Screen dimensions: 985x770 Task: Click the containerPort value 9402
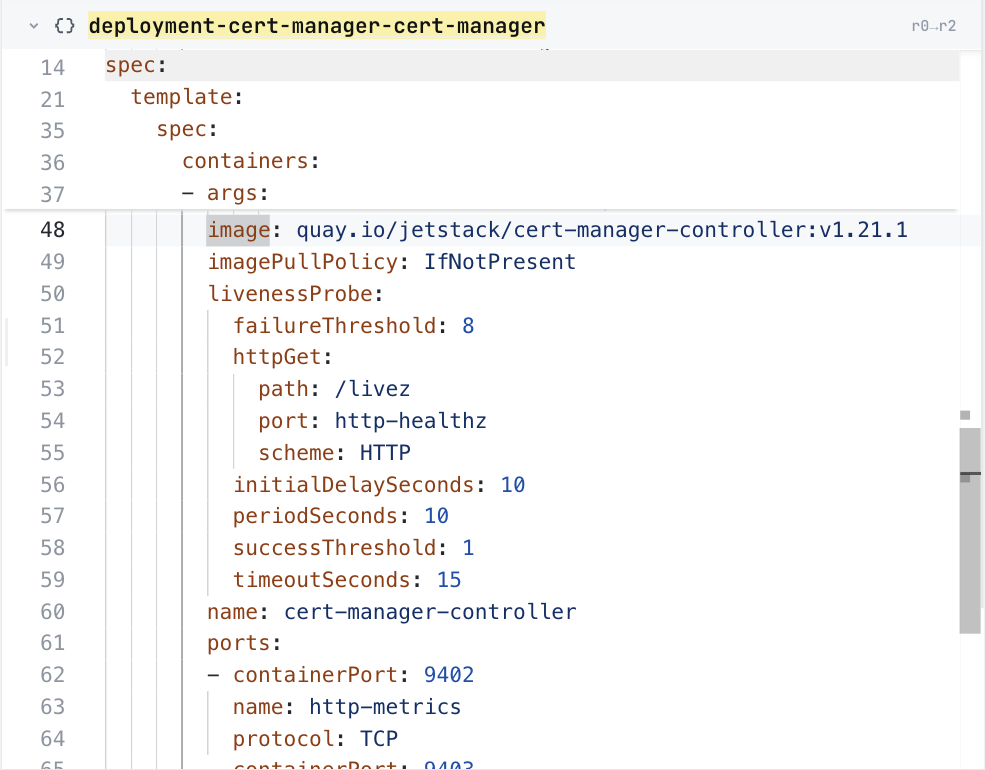tap(449, 675)
